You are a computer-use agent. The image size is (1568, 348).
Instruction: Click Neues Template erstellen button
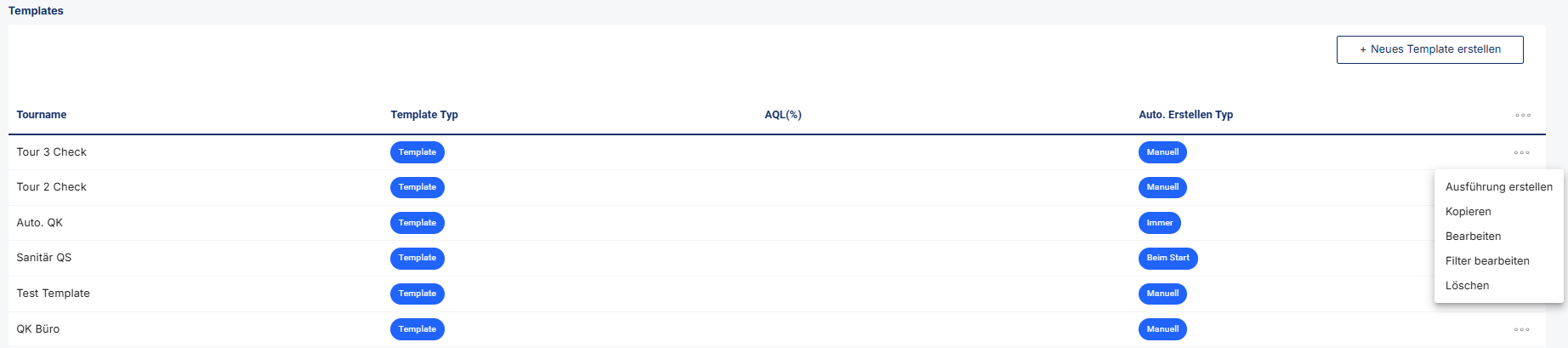pyautogui.click(x=1429, y=49)
